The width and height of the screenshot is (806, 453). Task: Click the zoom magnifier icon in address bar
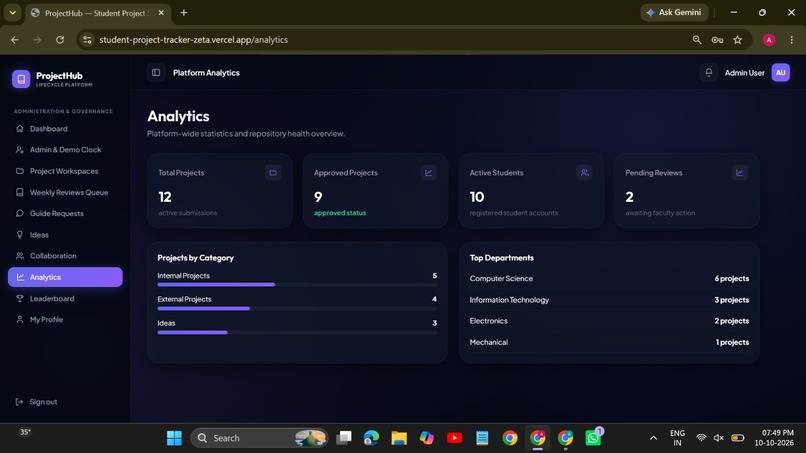click(697, 40)
